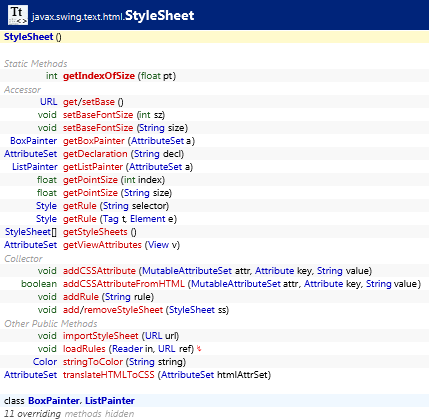Open the translateHTMLToCSS method
This screenshot has width=429, height=420.
coord(109,375)
